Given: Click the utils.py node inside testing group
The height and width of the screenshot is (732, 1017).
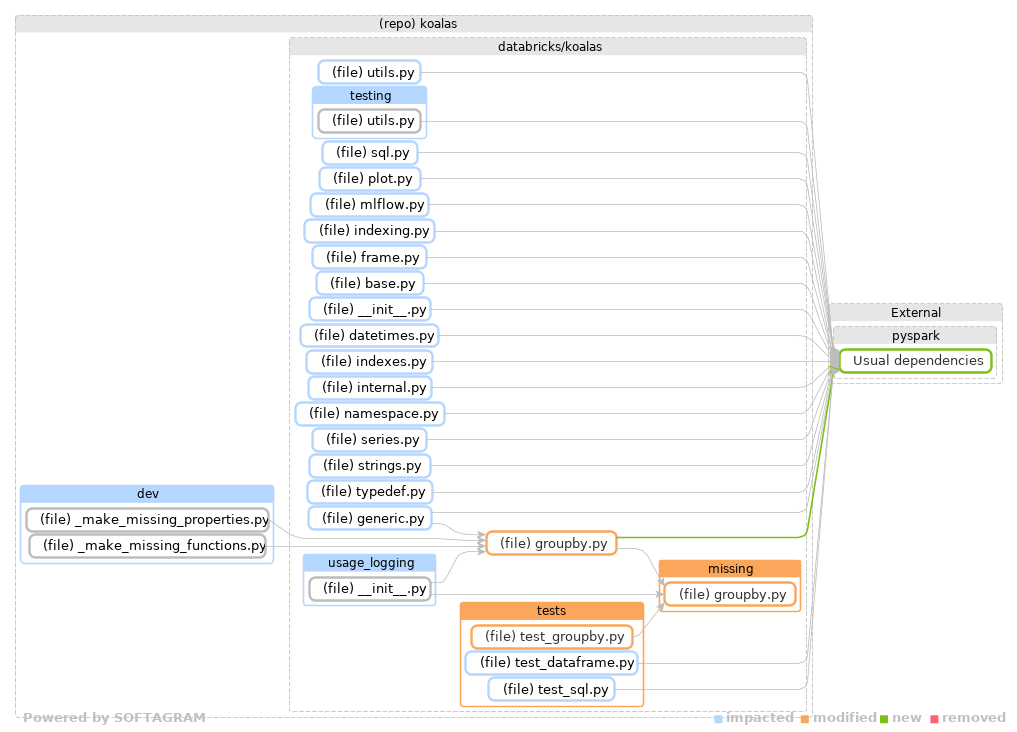Looking at the screenshot, I should click(x=369, y=120).
